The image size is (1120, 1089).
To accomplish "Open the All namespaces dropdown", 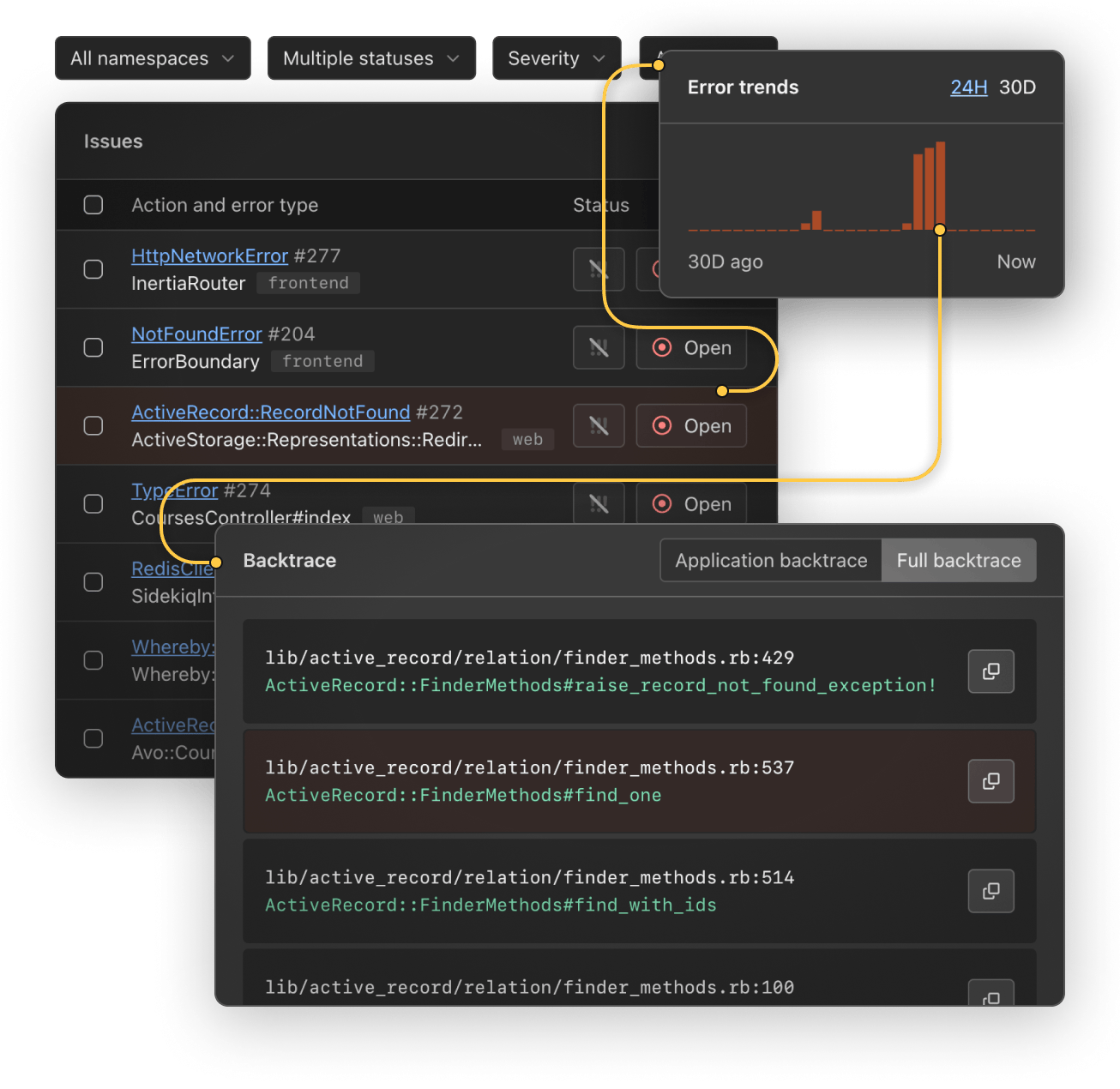I will [153, 58].
